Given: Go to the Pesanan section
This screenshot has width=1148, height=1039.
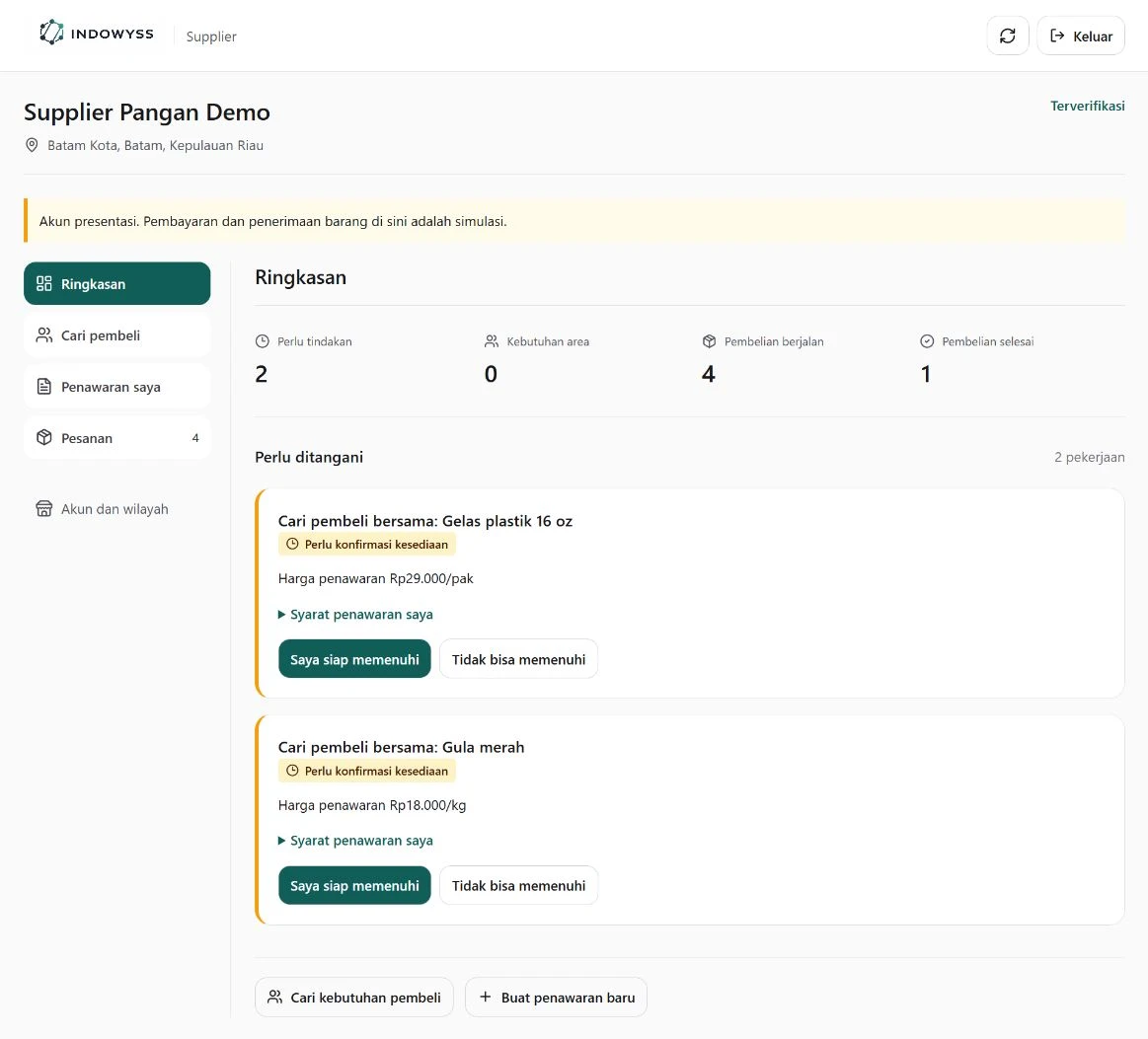Looking at the screenshot, I should pos(117,437).
